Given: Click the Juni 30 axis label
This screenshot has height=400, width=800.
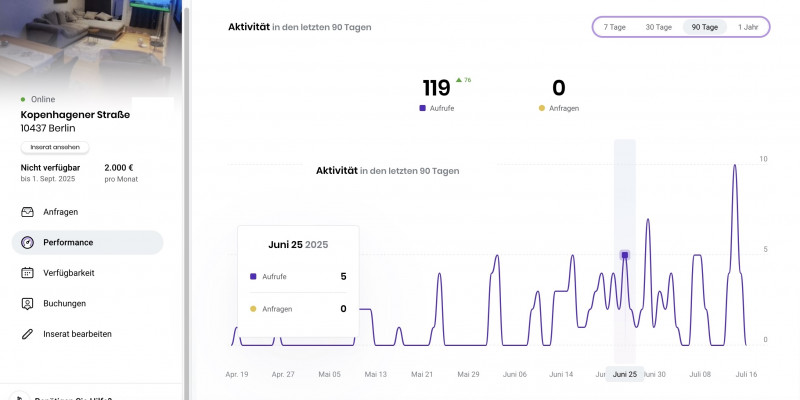Looking at the screenshot, I should click(x=655, y=374).
